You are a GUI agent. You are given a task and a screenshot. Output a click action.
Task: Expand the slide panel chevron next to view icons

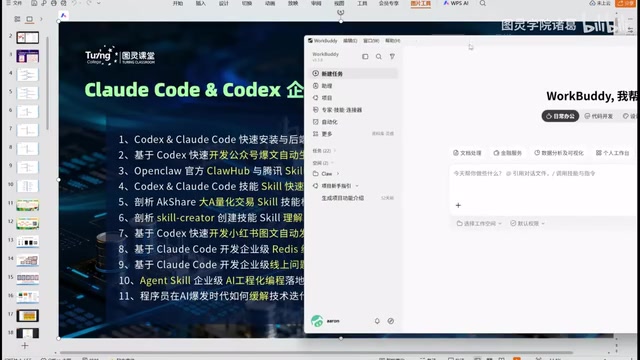[41, 19]
